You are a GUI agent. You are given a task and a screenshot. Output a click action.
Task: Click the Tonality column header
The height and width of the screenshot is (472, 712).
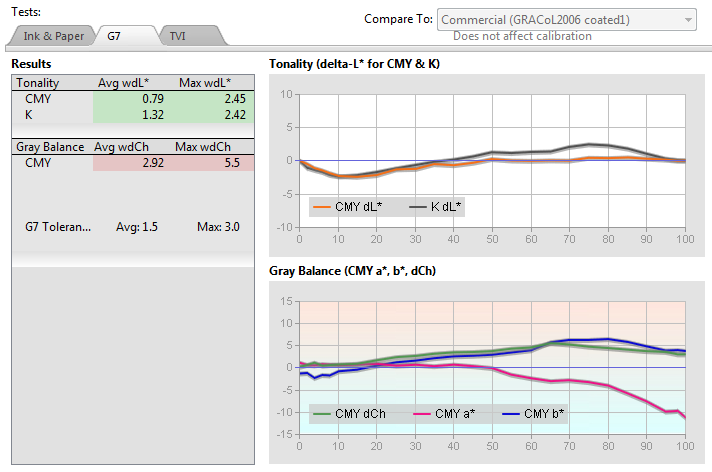(38, 83)
